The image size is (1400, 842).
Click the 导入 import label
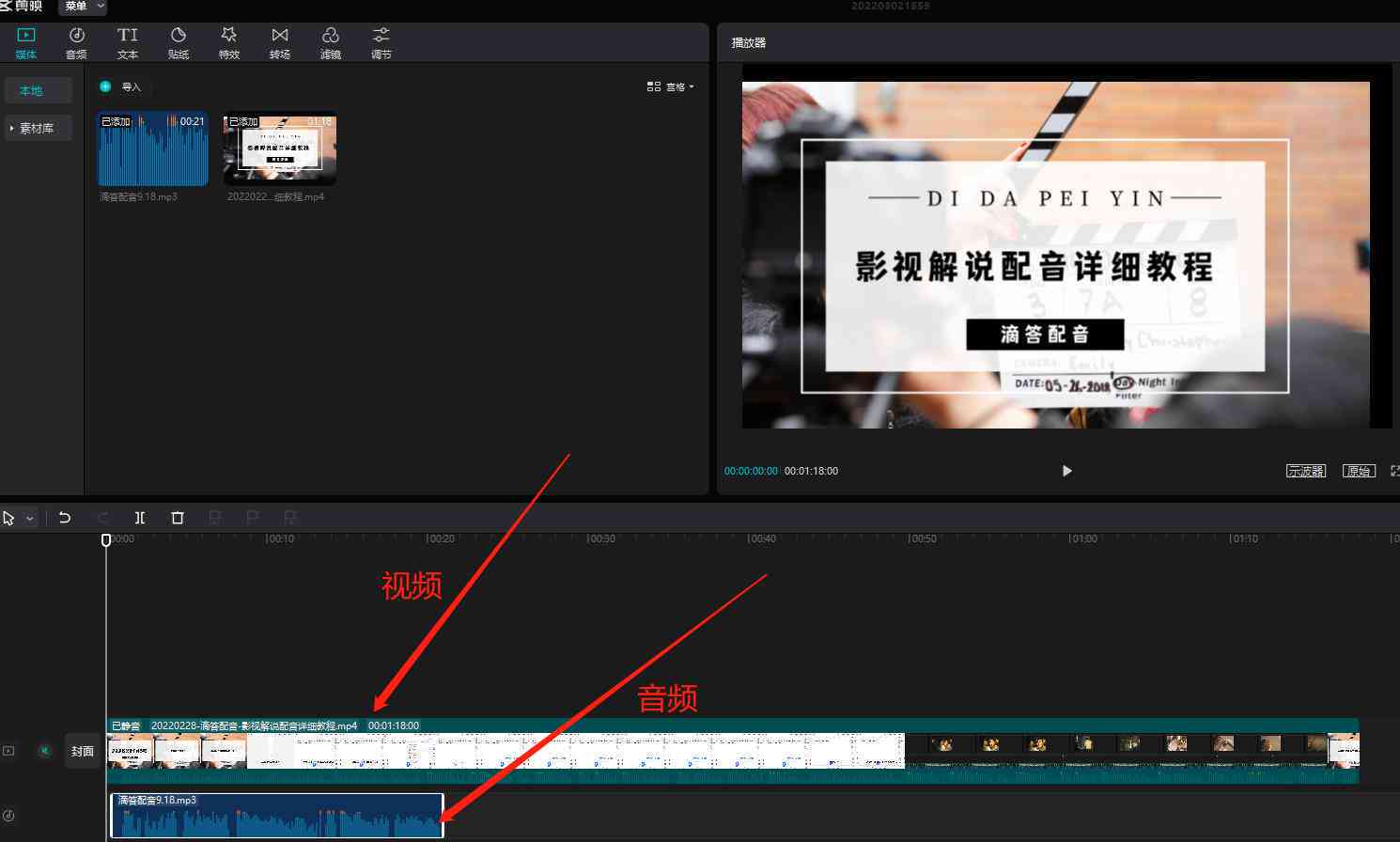coord(132,87)
